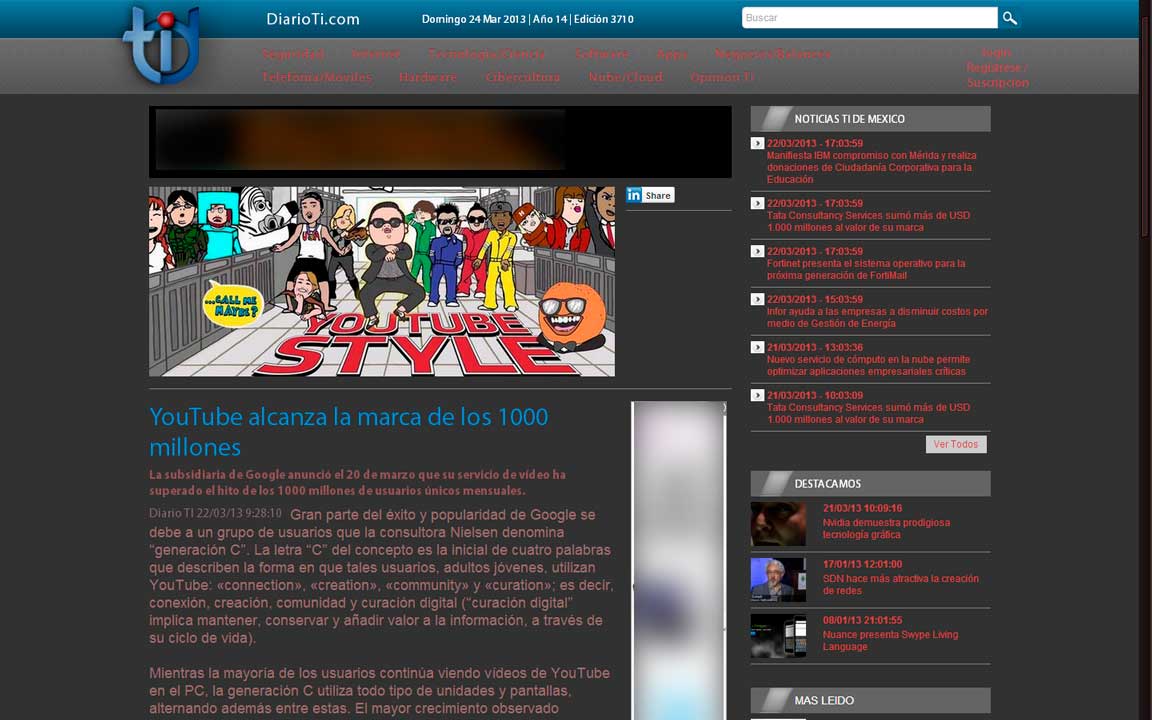Click the DiarioTi logo icon
This screenshot has height=720, width=1152.
click(x=162, y=44)
